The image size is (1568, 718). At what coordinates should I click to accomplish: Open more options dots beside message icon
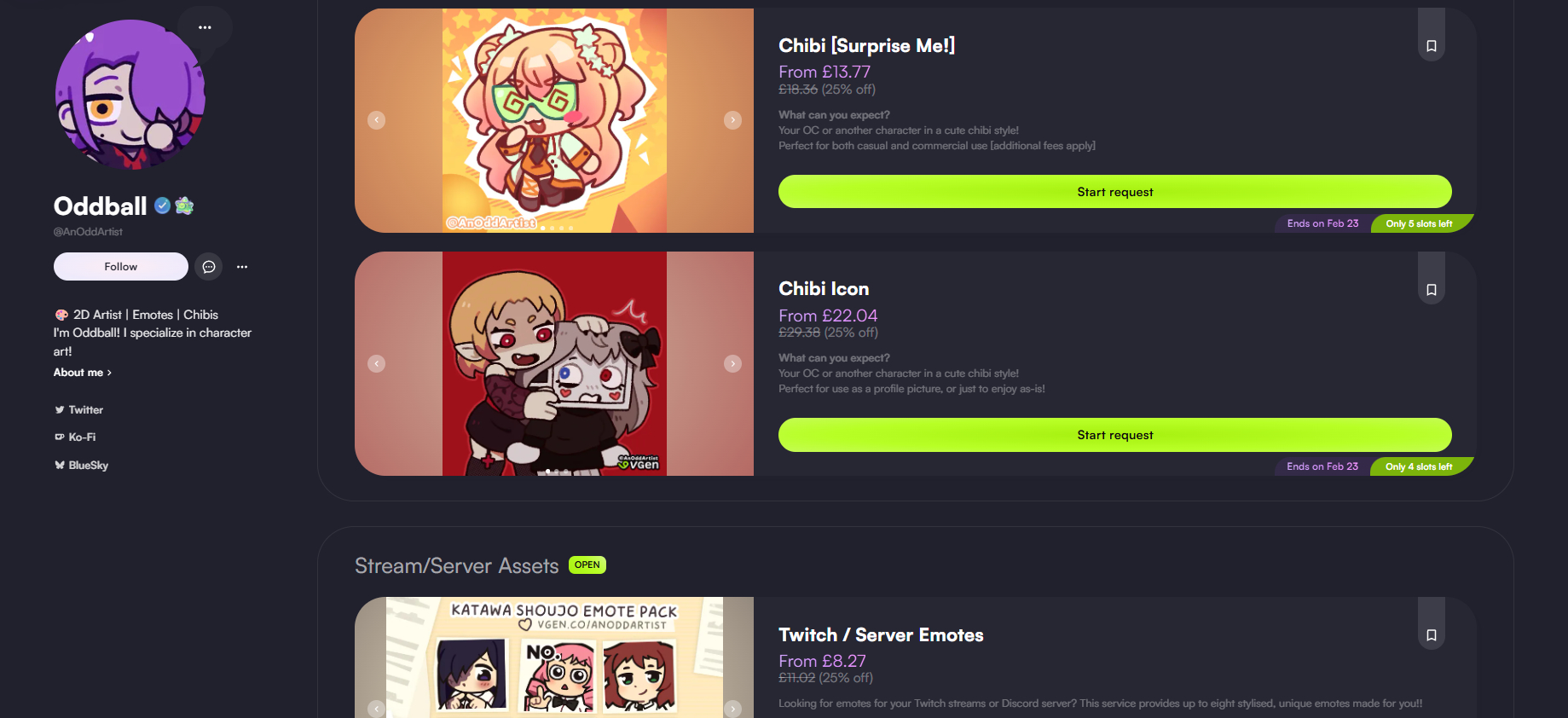click(242, 267)
